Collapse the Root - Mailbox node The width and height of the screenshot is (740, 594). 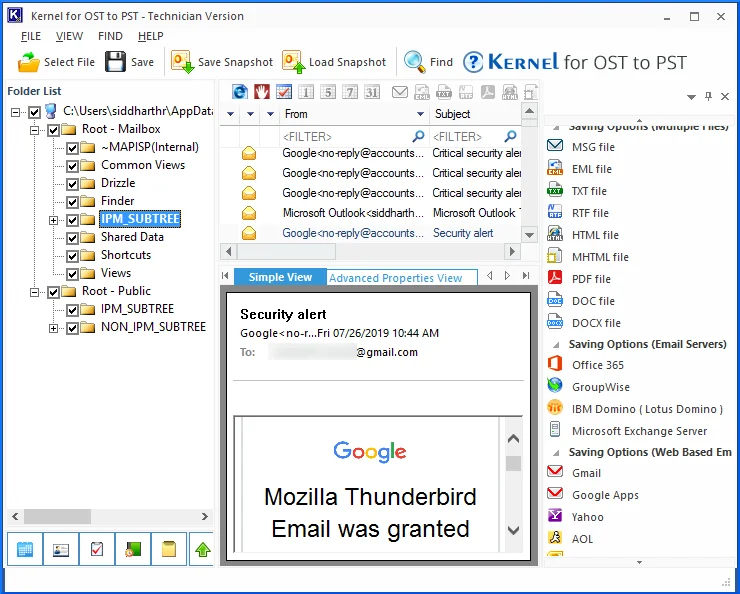34,130
